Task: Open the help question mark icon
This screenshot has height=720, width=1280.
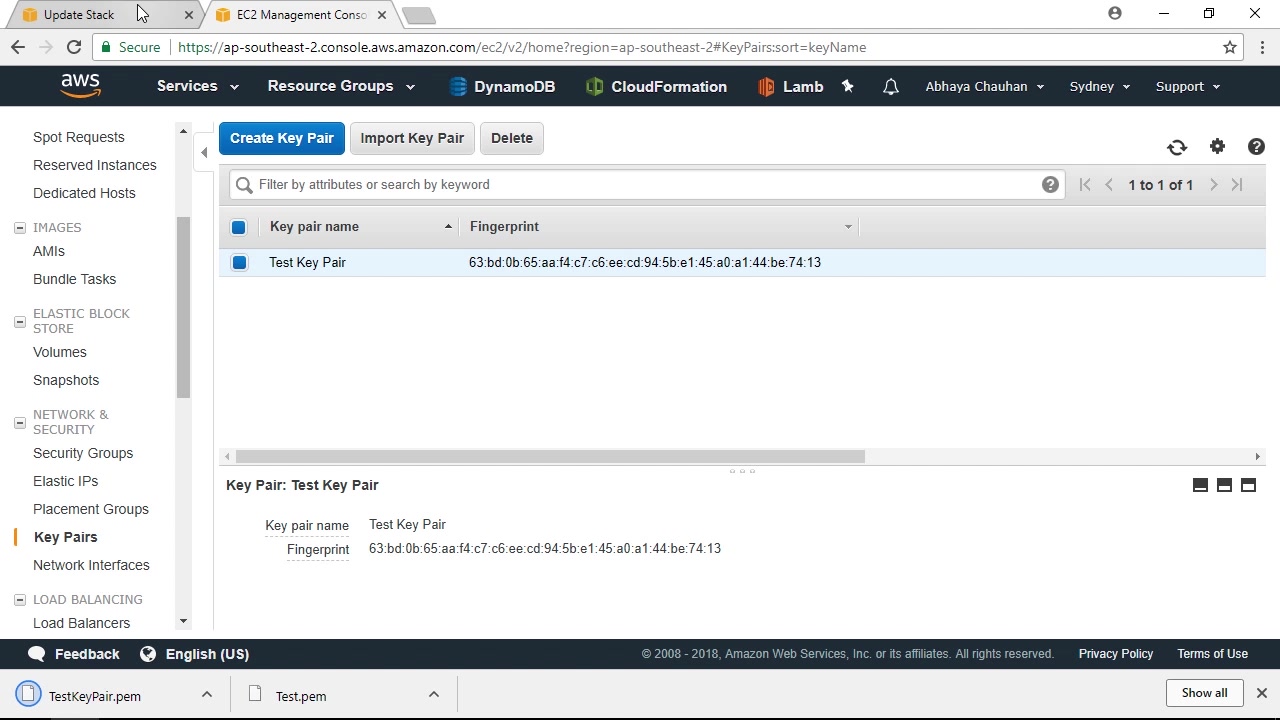Action: pyautogui.click(x=1257, y=146)
